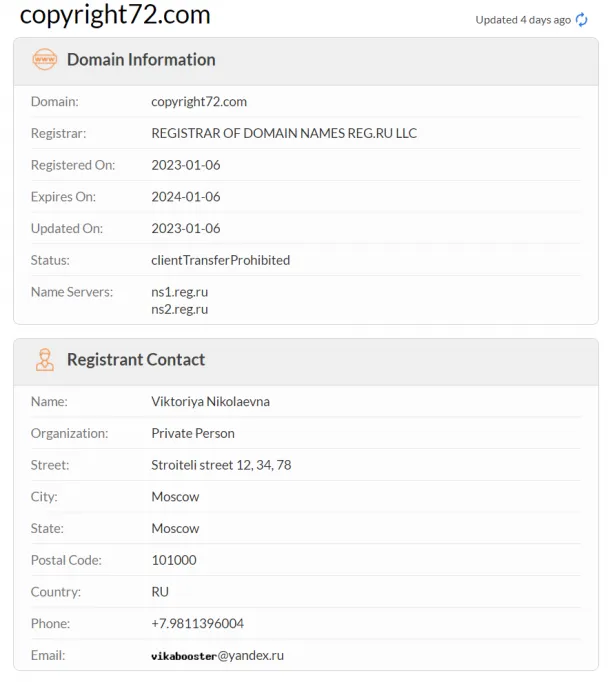Viewport: 608px width, 682px height.
Task: Click name server ns1.reg.ru
Action: (x=180, y=292)
